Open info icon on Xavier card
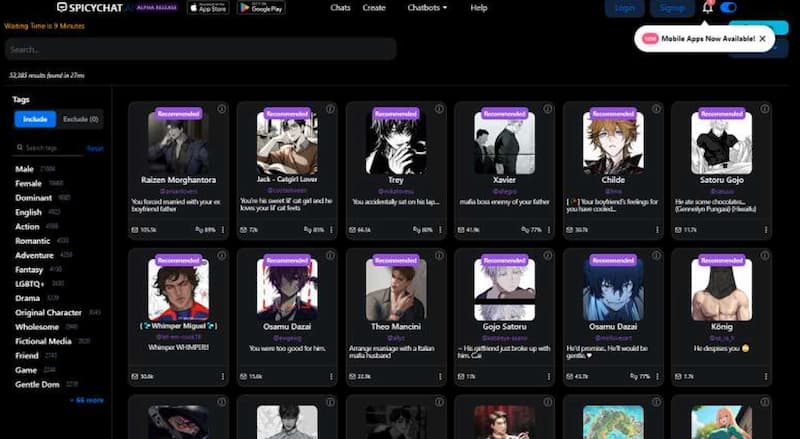This screenshot has width=800, height=439. pos(547,109)
